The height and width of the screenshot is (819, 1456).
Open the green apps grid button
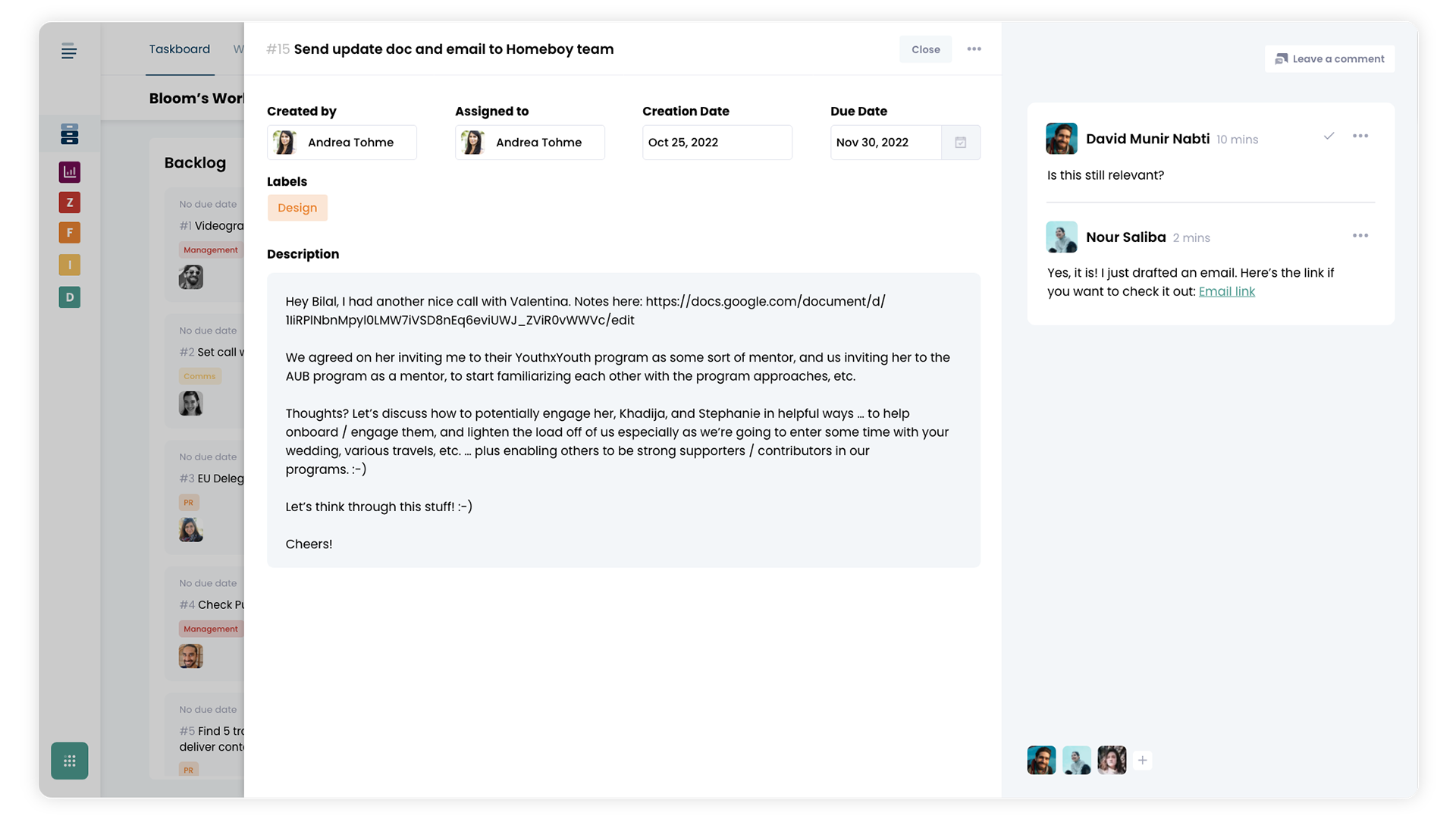point(70,761)
